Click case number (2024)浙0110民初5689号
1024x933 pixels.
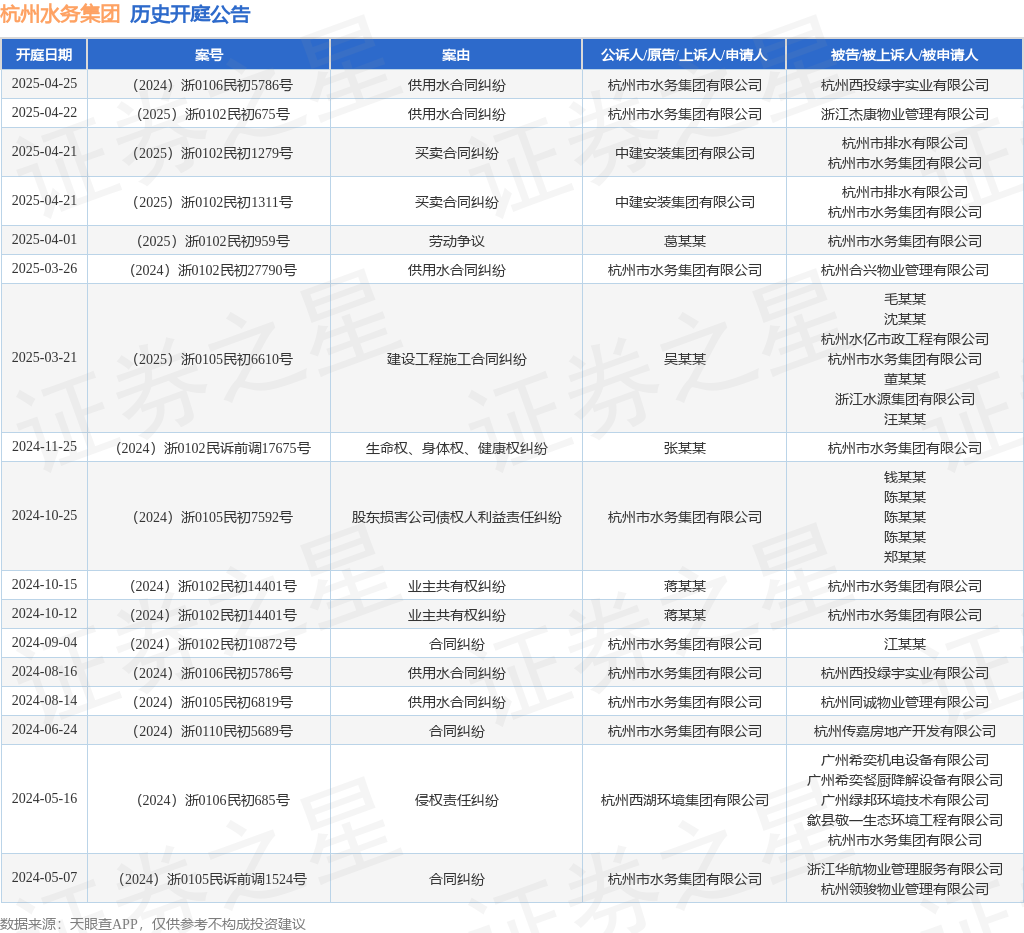click(213, 731)
